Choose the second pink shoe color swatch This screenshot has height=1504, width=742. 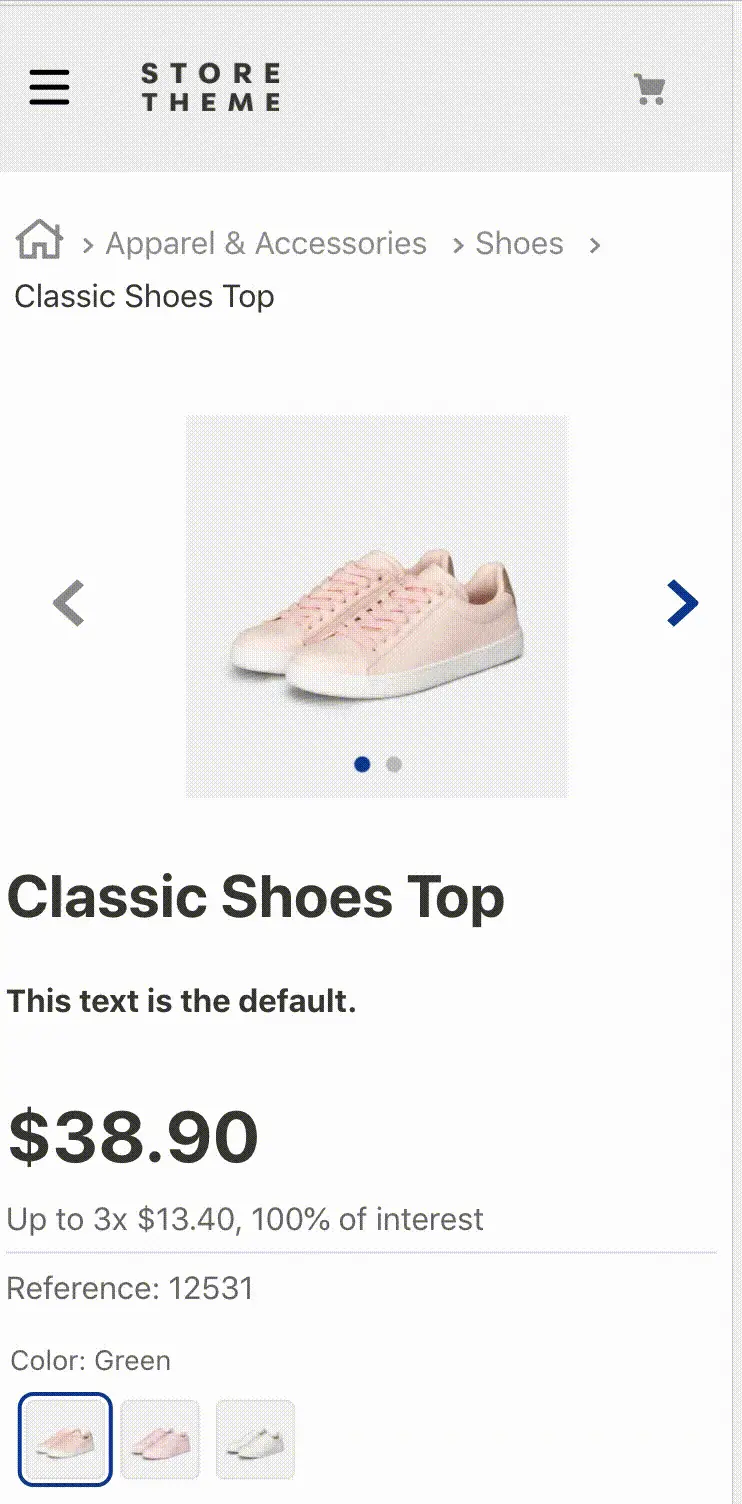(161, 1439)
